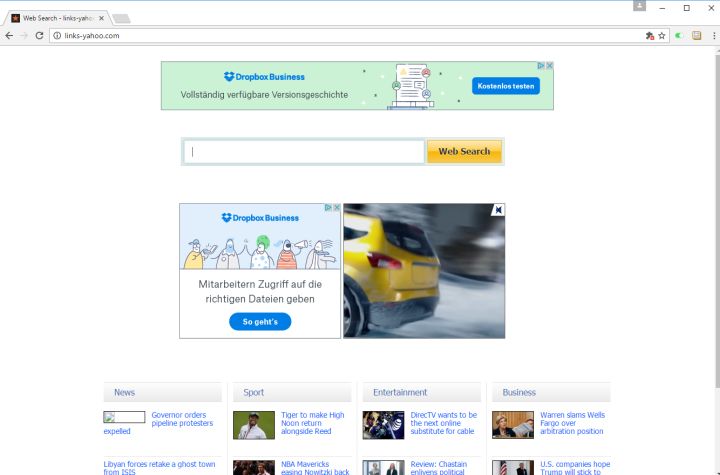Click the Warren article thumbnail
Viewport: 720px width, 475px height.
(513, 425)
